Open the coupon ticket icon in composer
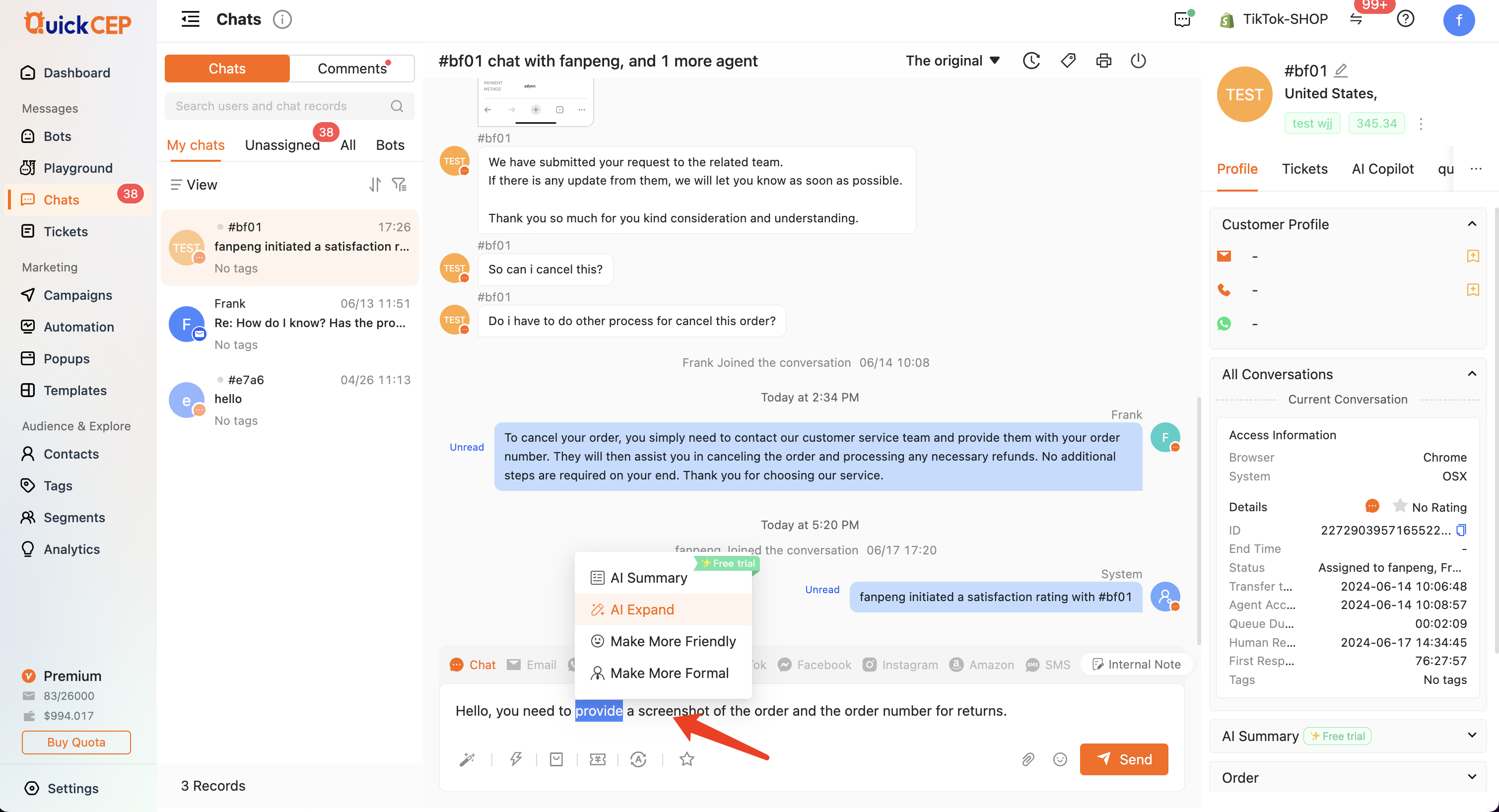This screenshot has height=812, width=1499. pyautogui.click(x=598, y=759)
